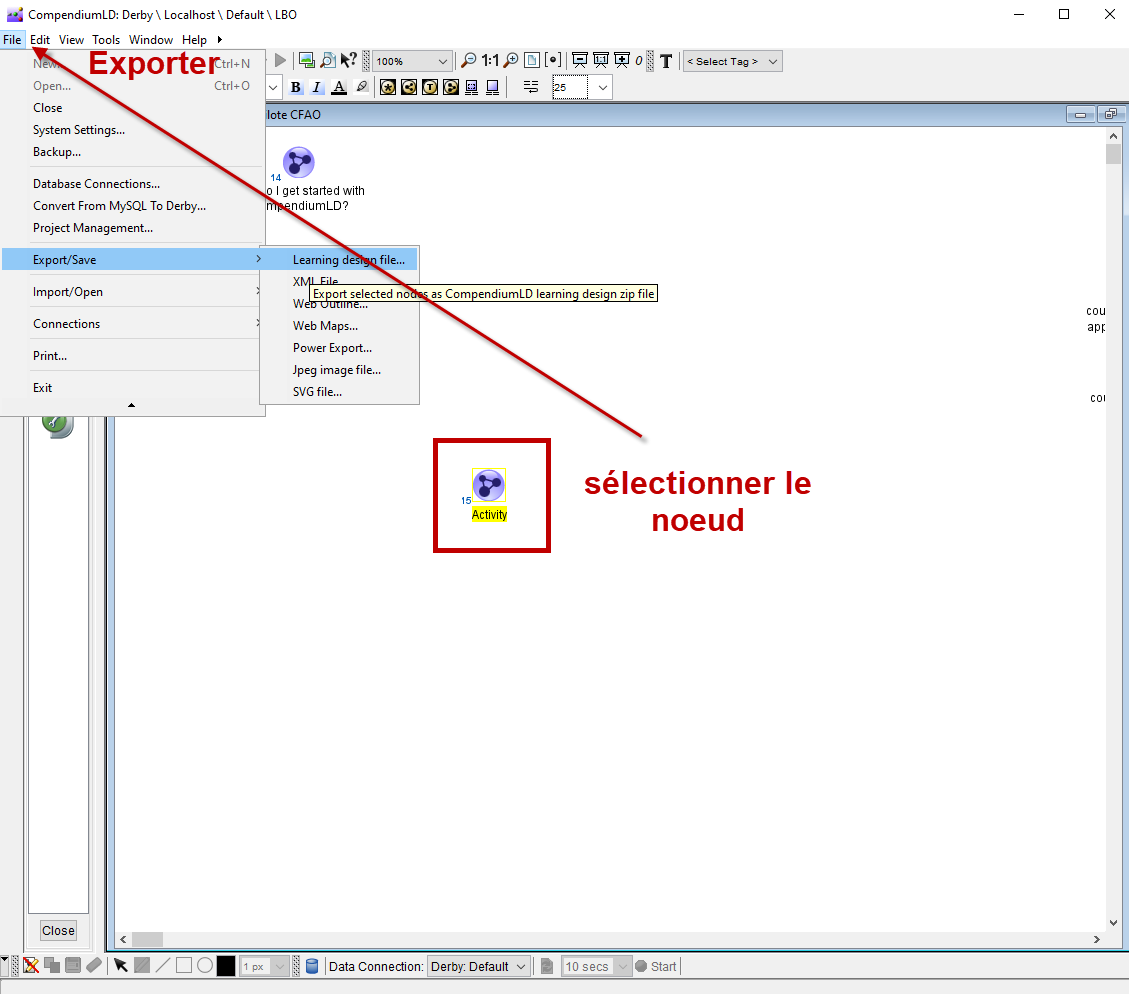Click the zoom out magnifier icon
The height and width of the screenshot is (994, 1129).
pos(469,60)
